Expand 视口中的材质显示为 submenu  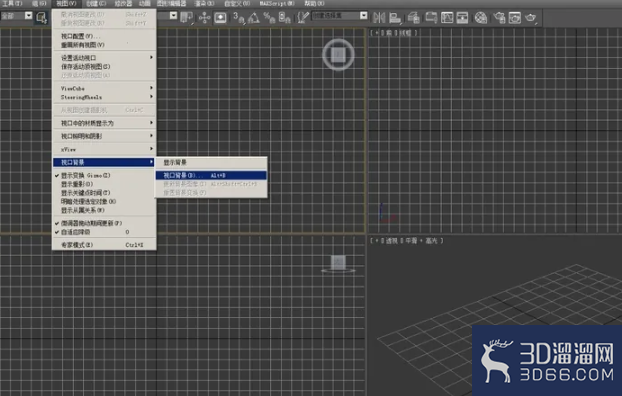point(104,123)
